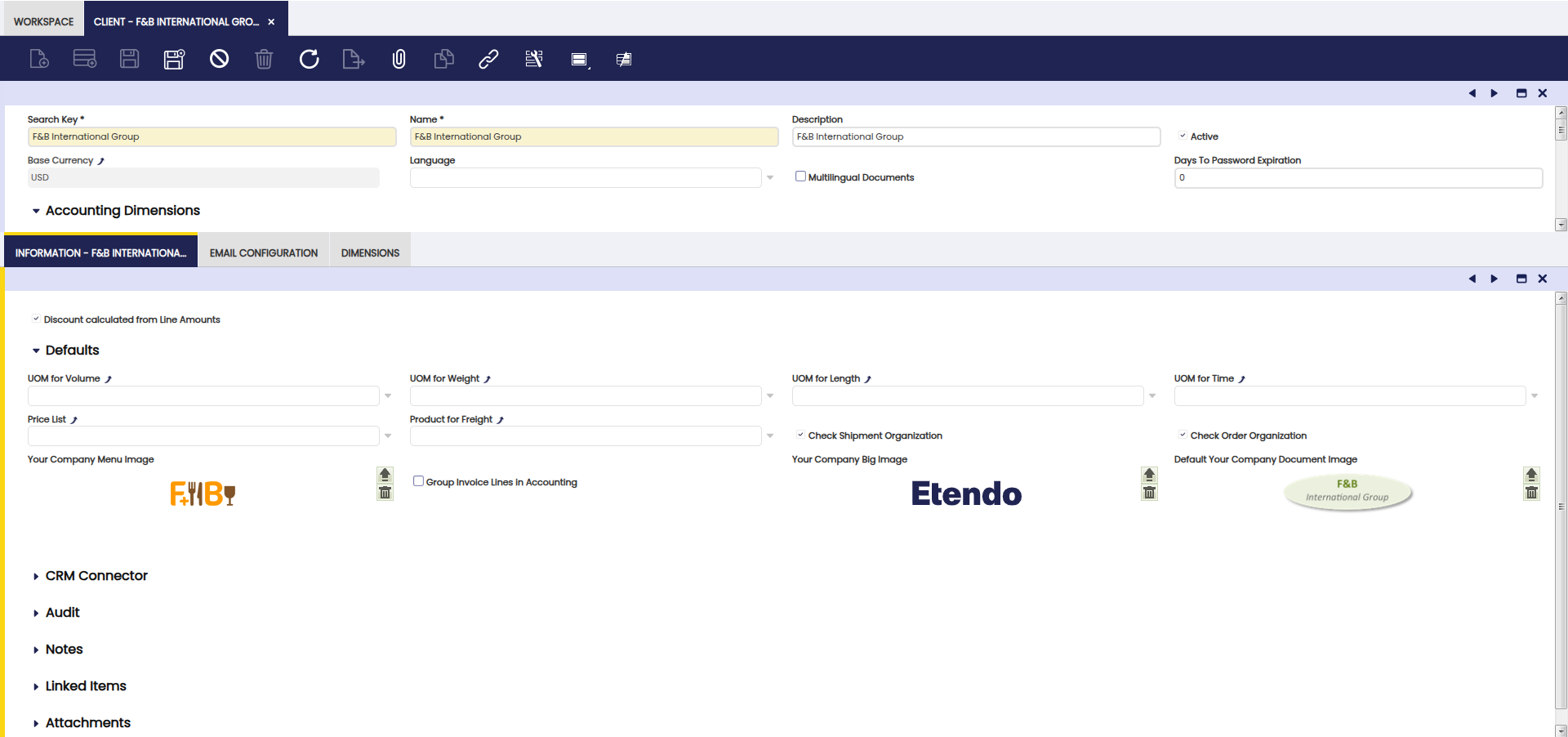Click the Save and close icon
This screenshot has width=1568, height=737.
click(x=174, y=59)
